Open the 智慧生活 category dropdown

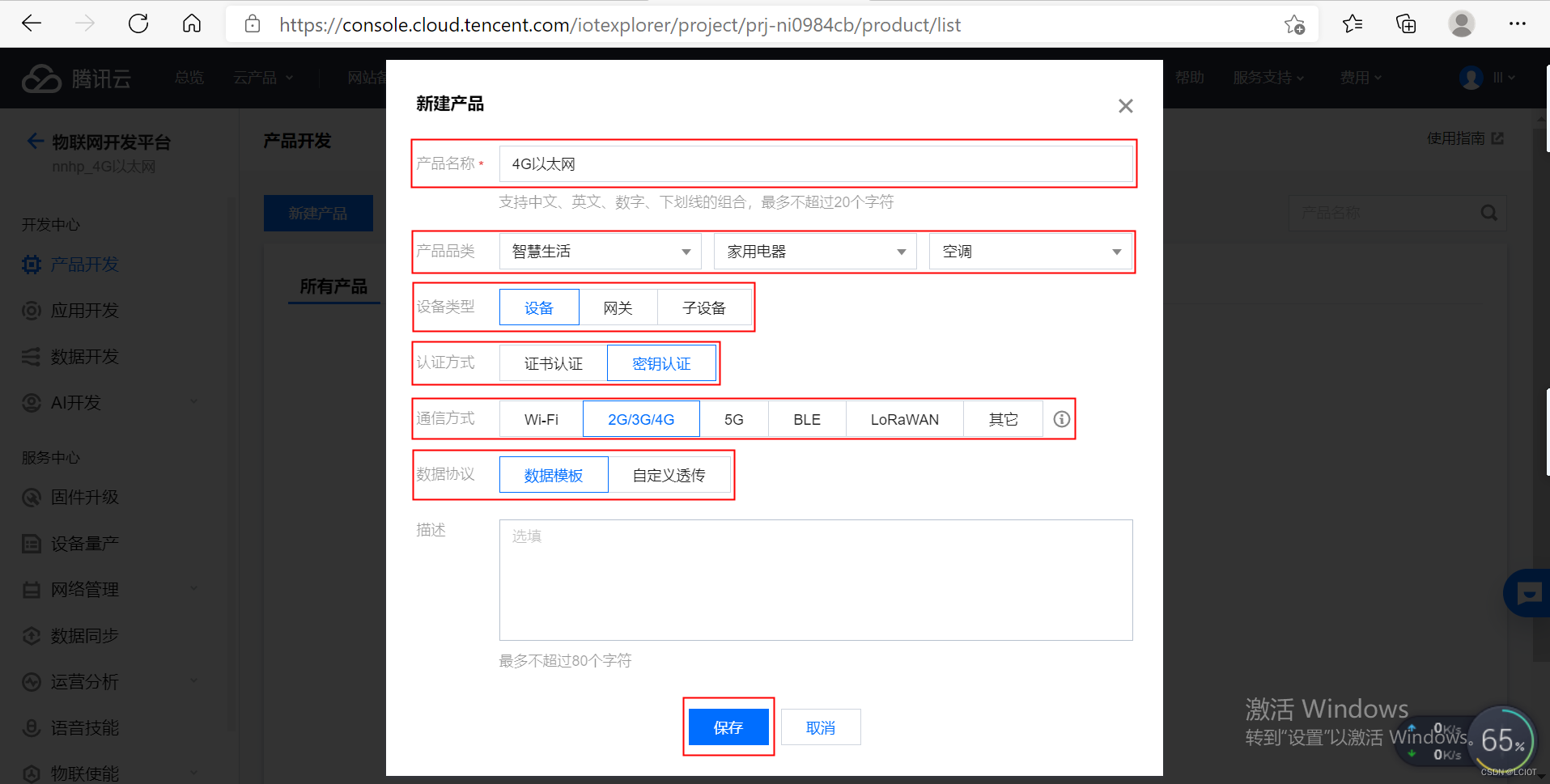coord(601,252)
